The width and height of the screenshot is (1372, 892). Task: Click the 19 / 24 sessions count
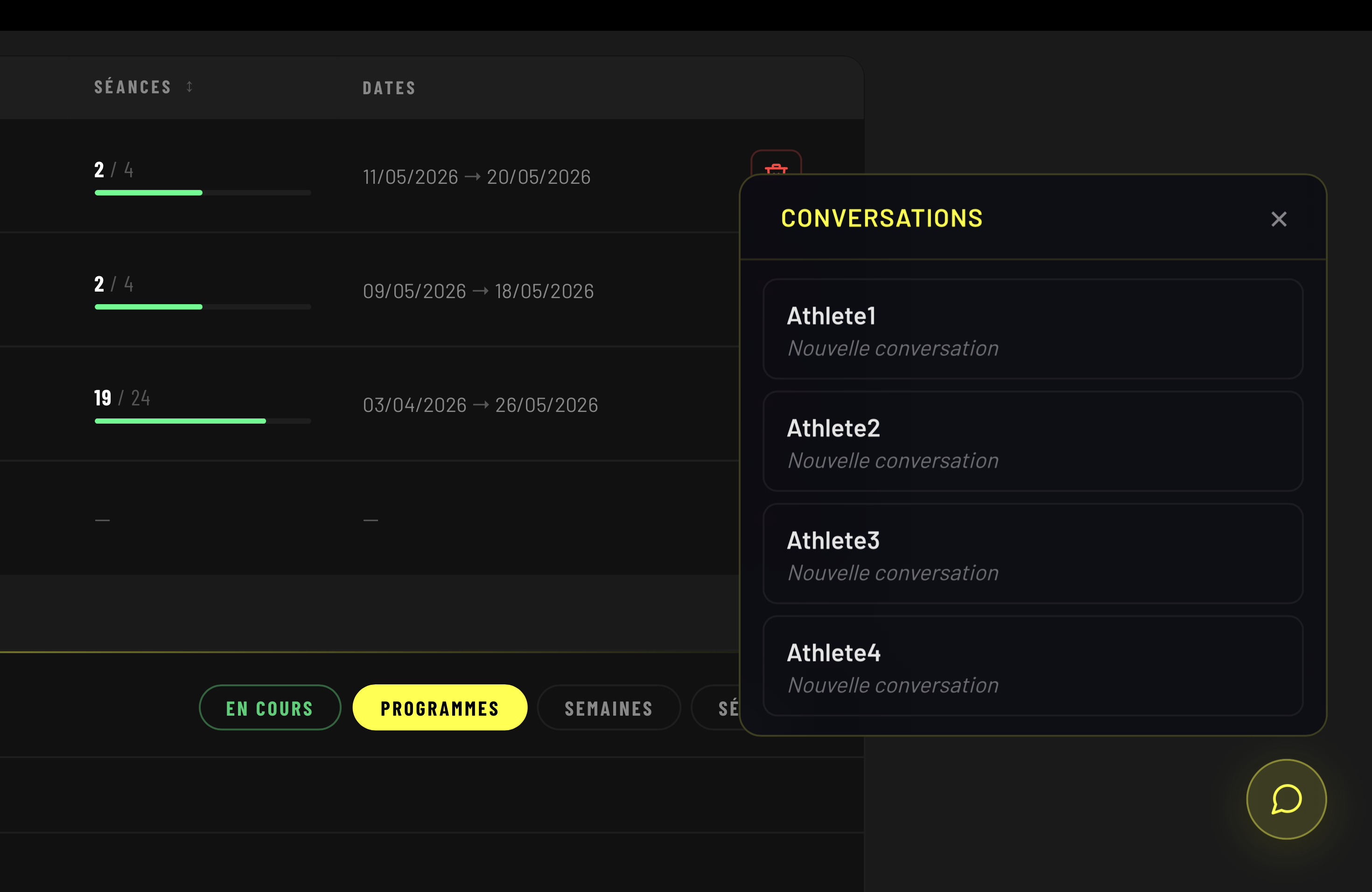point(122,397)
